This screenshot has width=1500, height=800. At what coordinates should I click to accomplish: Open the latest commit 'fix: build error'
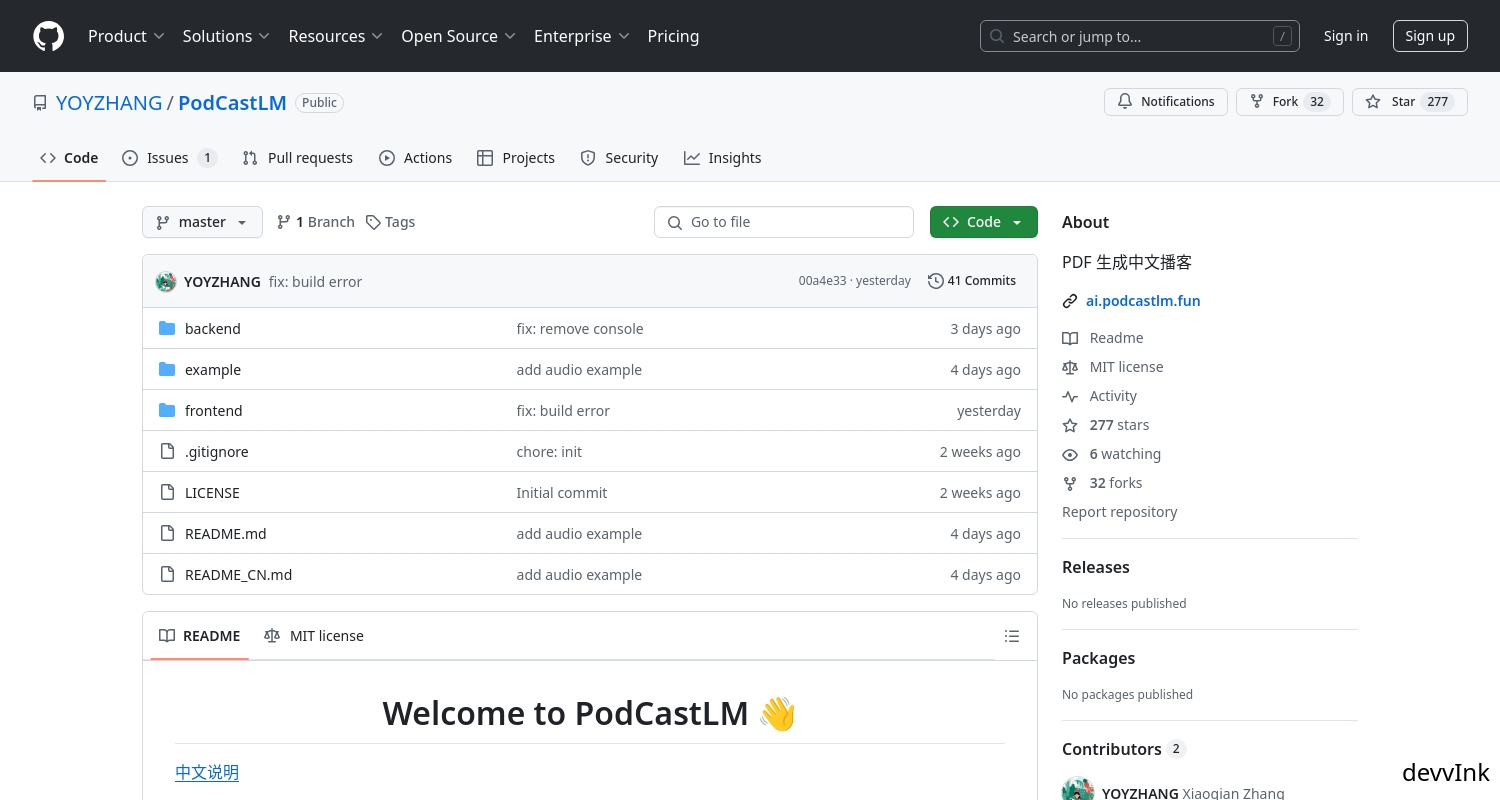[315, 282]
